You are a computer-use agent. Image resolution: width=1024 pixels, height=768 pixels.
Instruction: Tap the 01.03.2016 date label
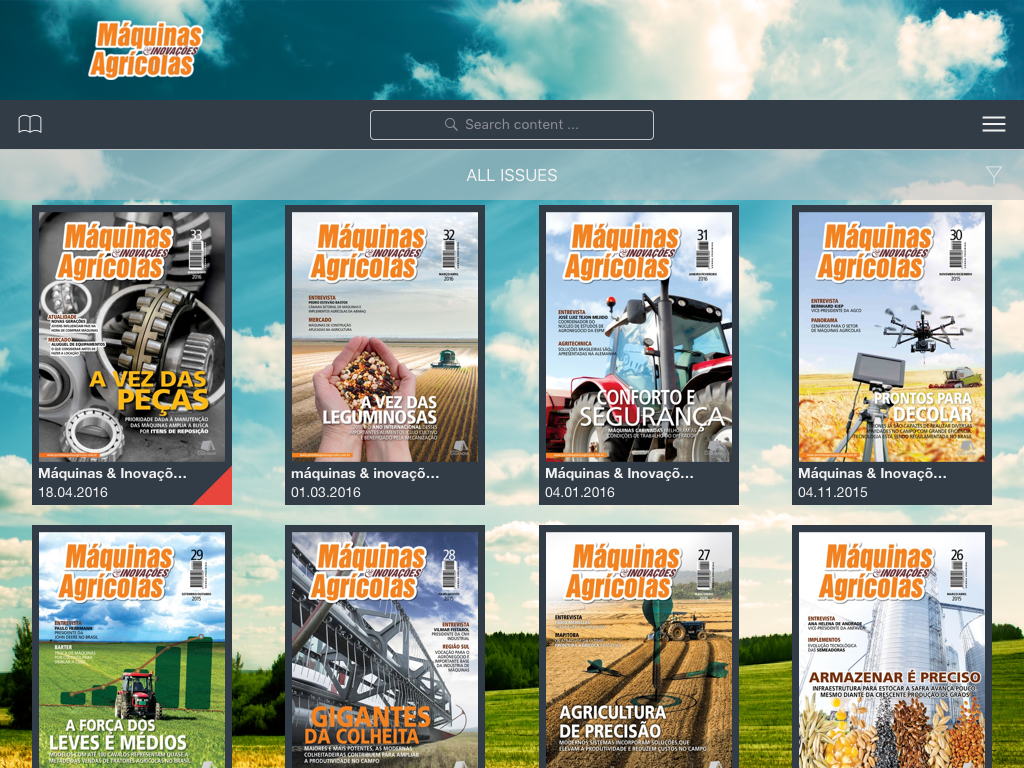coord(325,492)
